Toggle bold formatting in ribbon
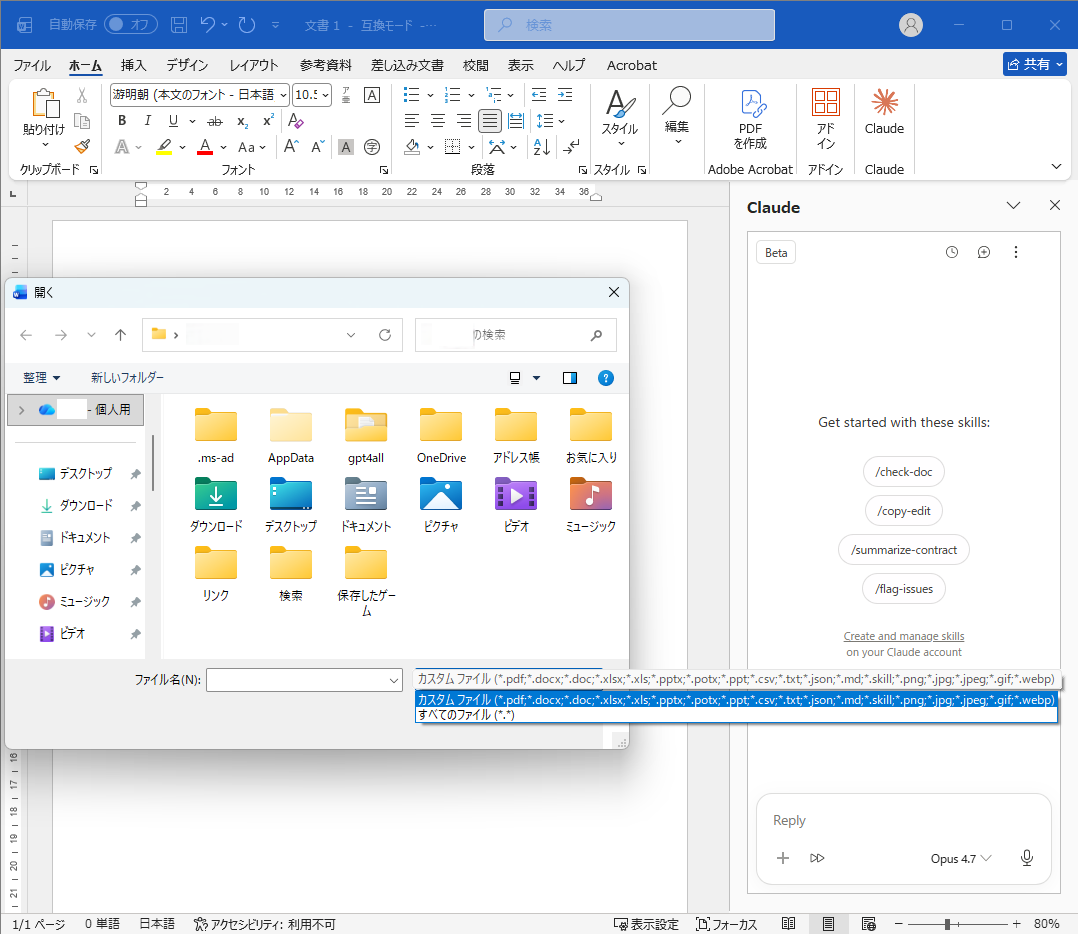The image size is (1078, 934). click(x=122, y=121)
